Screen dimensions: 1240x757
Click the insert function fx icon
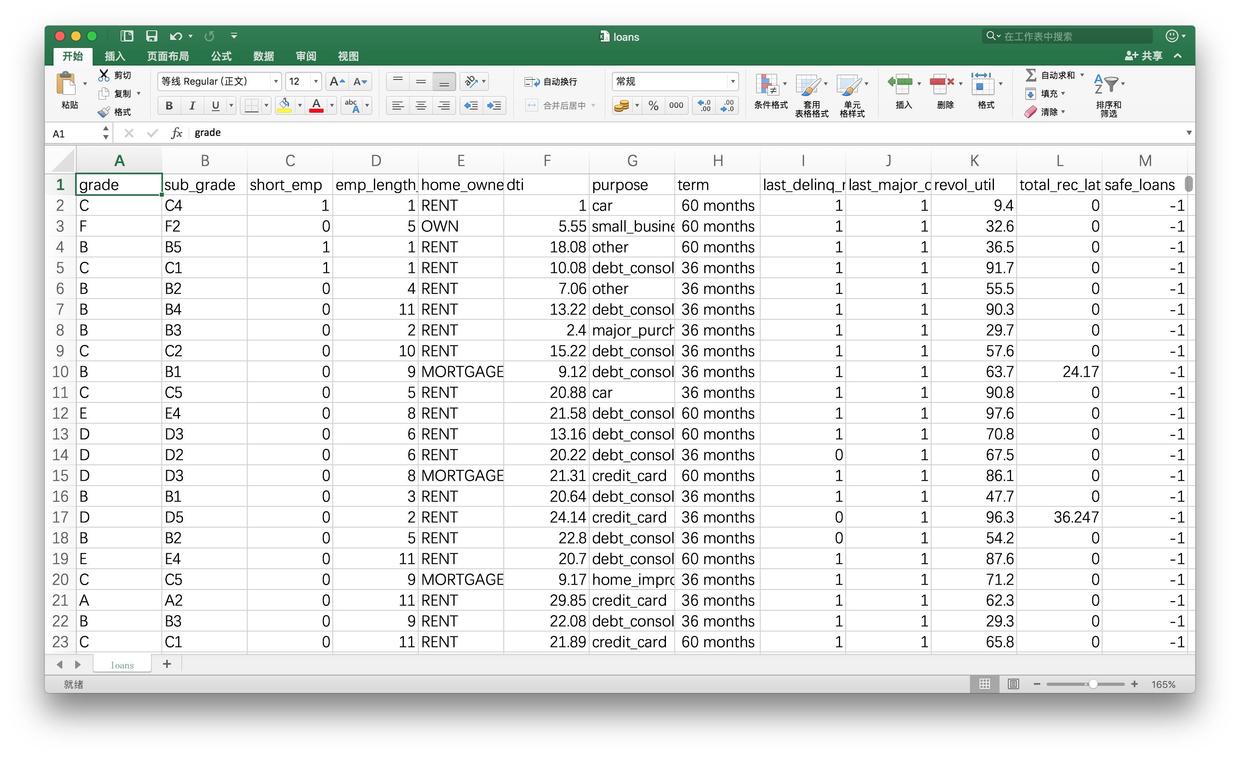(x=177, y=133)
